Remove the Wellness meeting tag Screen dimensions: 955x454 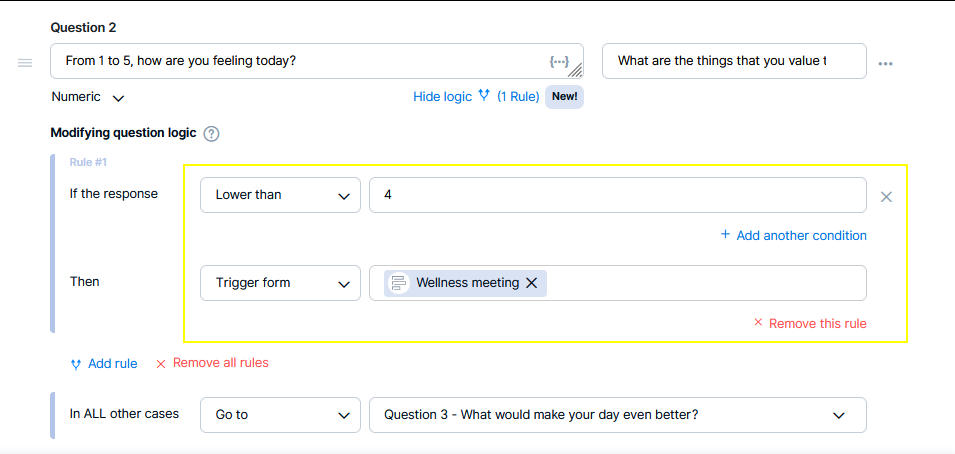point(531,283)
